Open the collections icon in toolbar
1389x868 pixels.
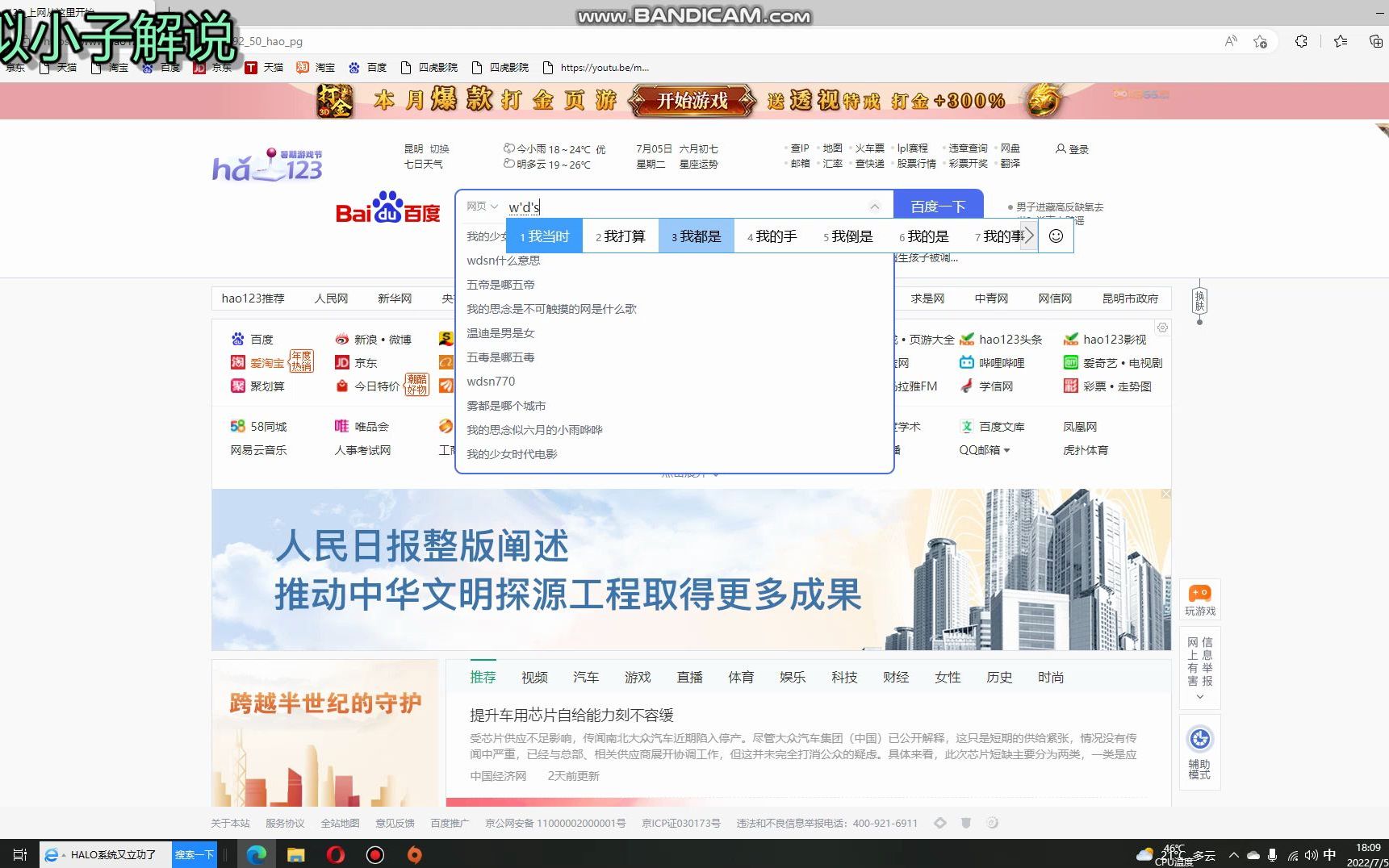(x=1376, y=41)
